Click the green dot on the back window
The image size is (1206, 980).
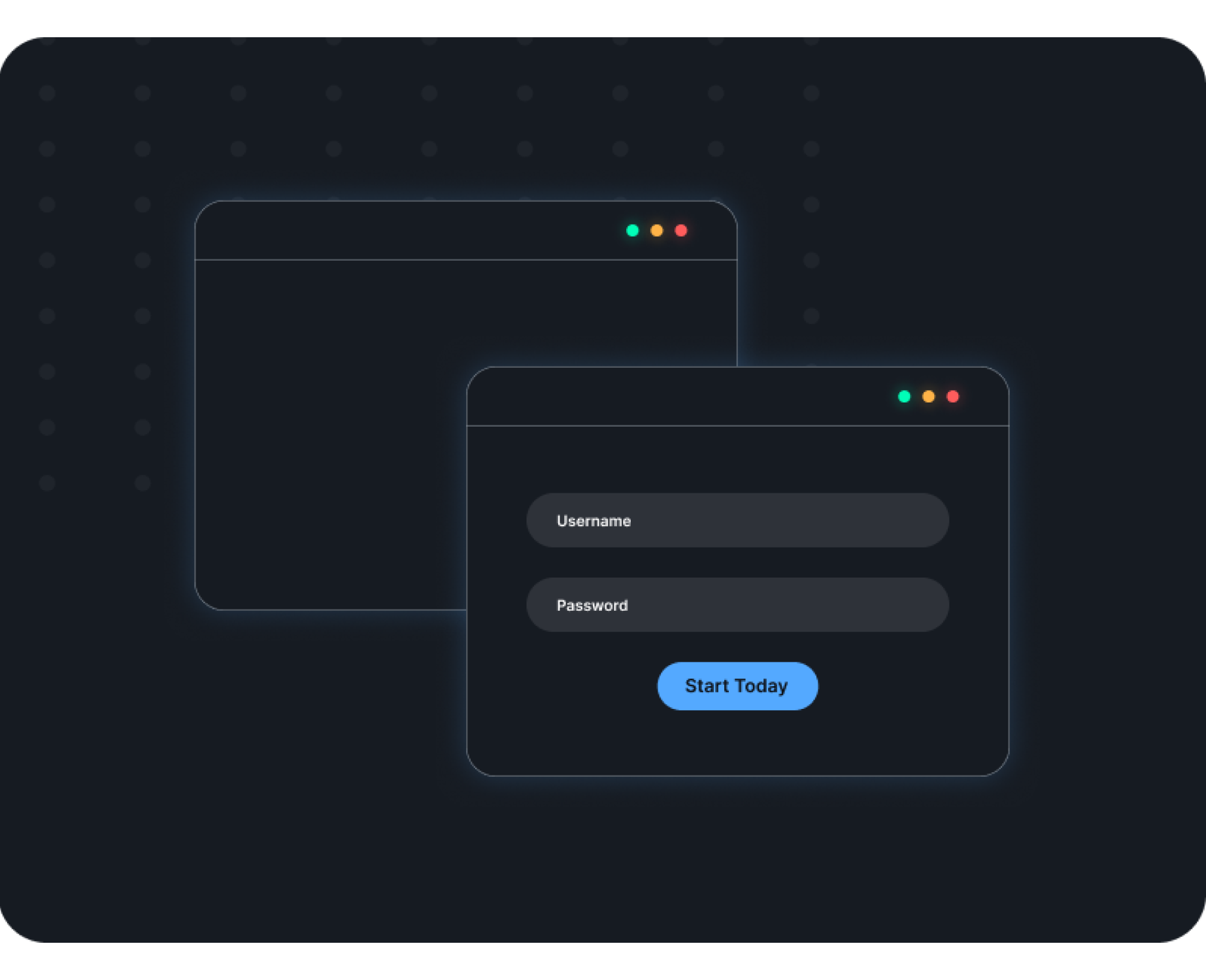point(632,231)
